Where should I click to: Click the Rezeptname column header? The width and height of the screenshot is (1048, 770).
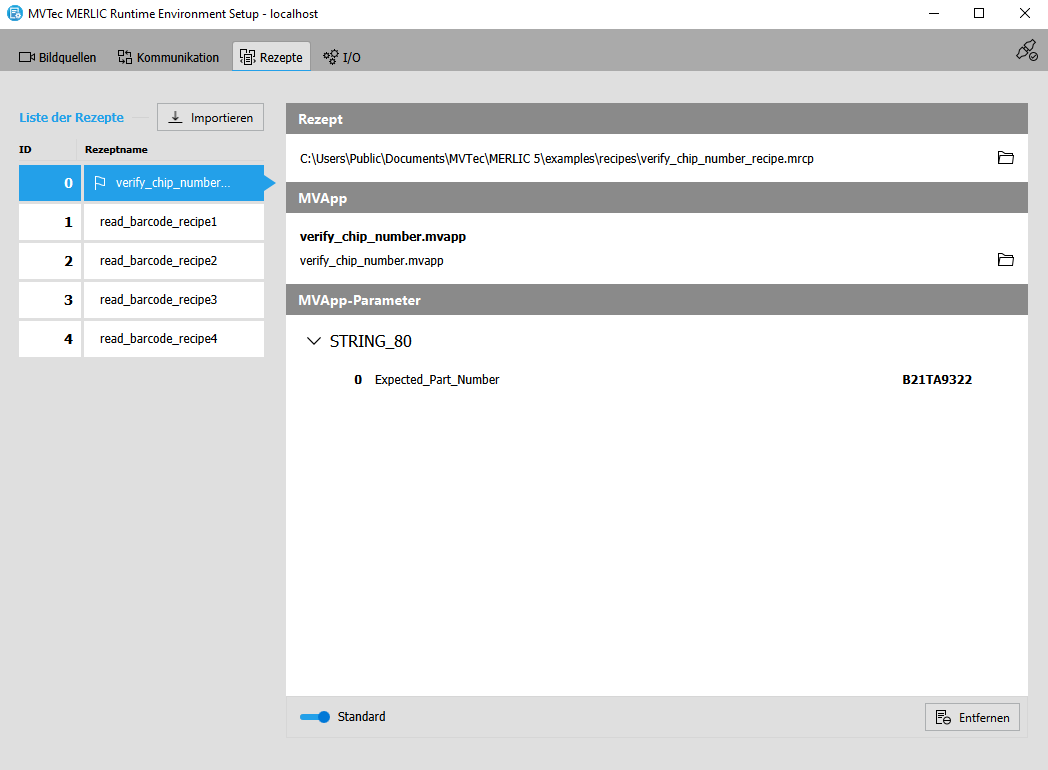[116, 149]
